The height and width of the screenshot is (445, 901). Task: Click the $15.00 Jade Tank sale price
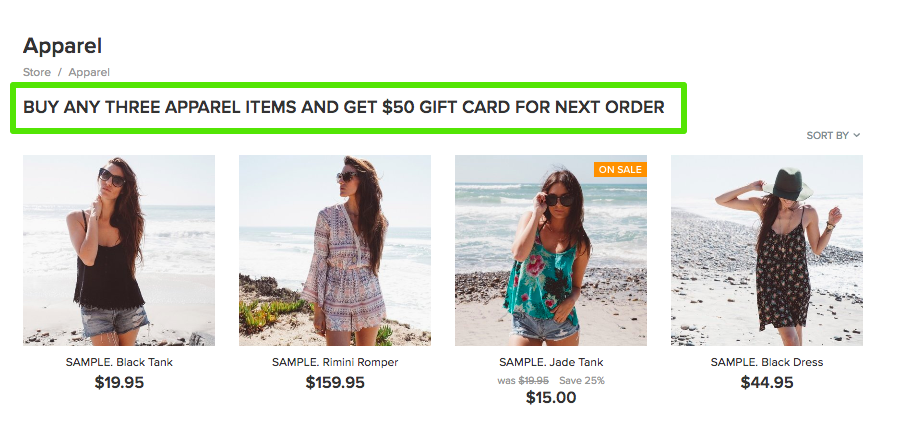[x=551, y=398]
